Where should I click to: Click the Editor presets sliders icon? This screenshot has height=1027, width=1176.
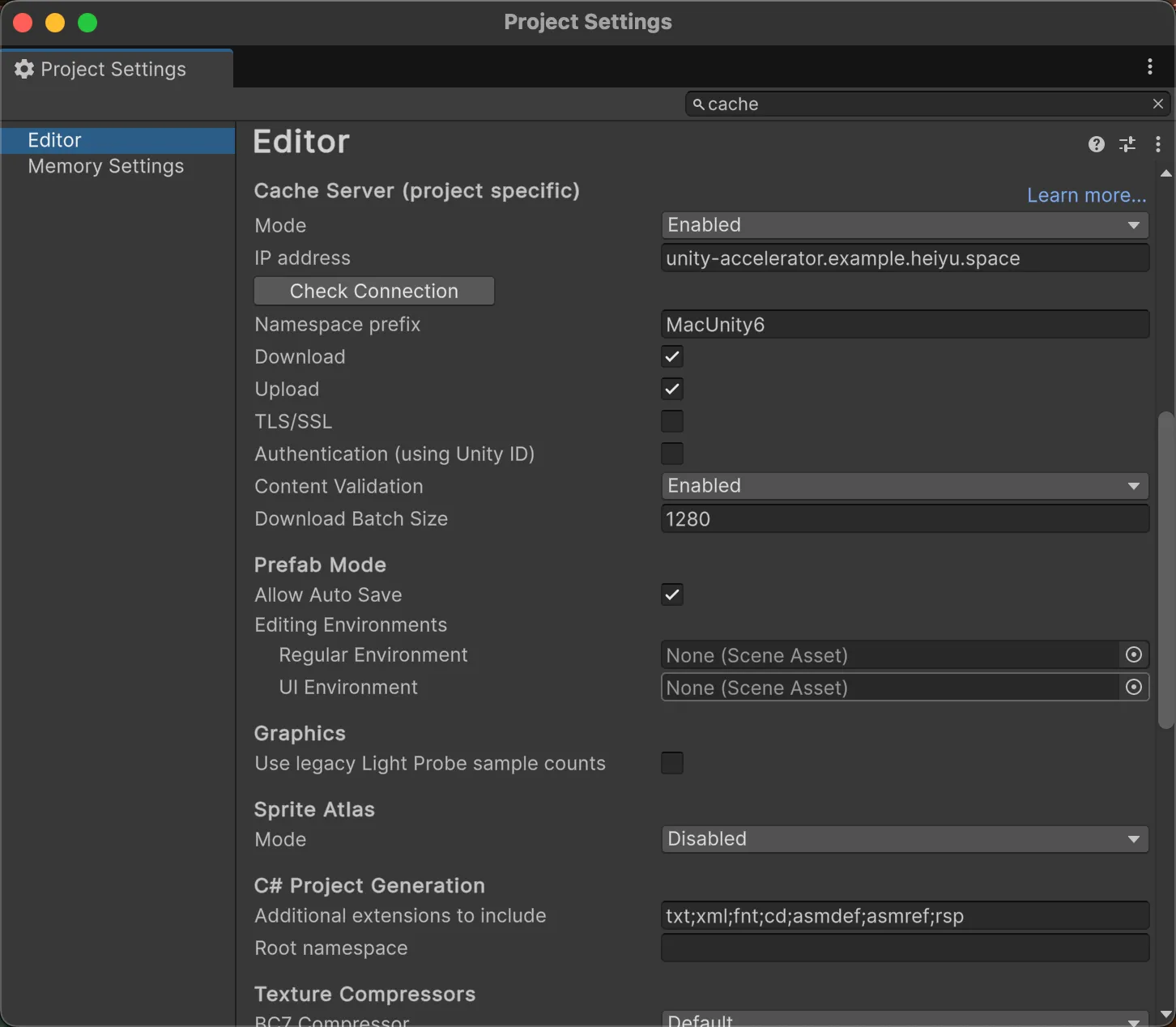(1127, 144)
